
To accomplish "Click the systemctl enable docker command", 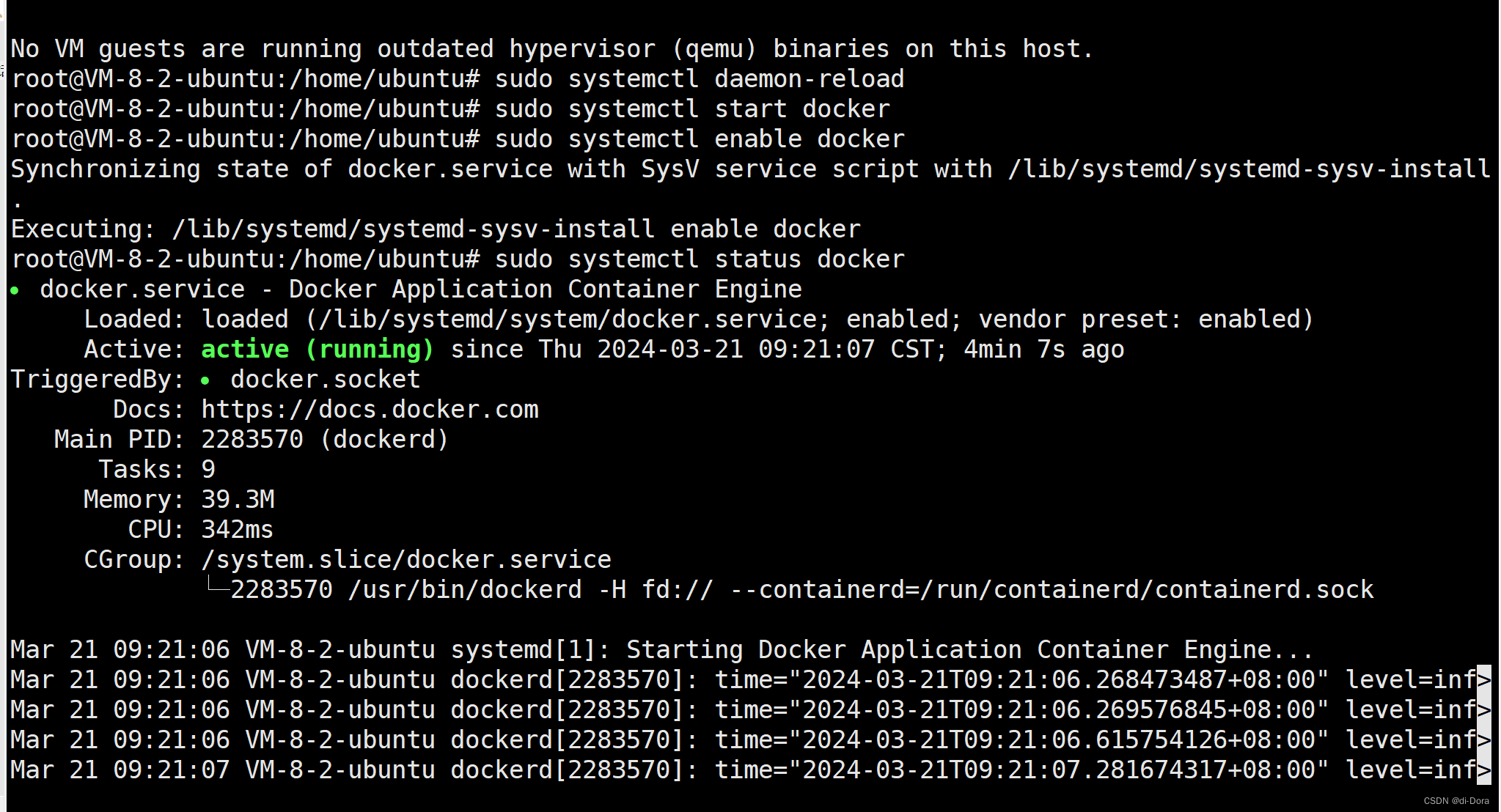I will (699, 139).
